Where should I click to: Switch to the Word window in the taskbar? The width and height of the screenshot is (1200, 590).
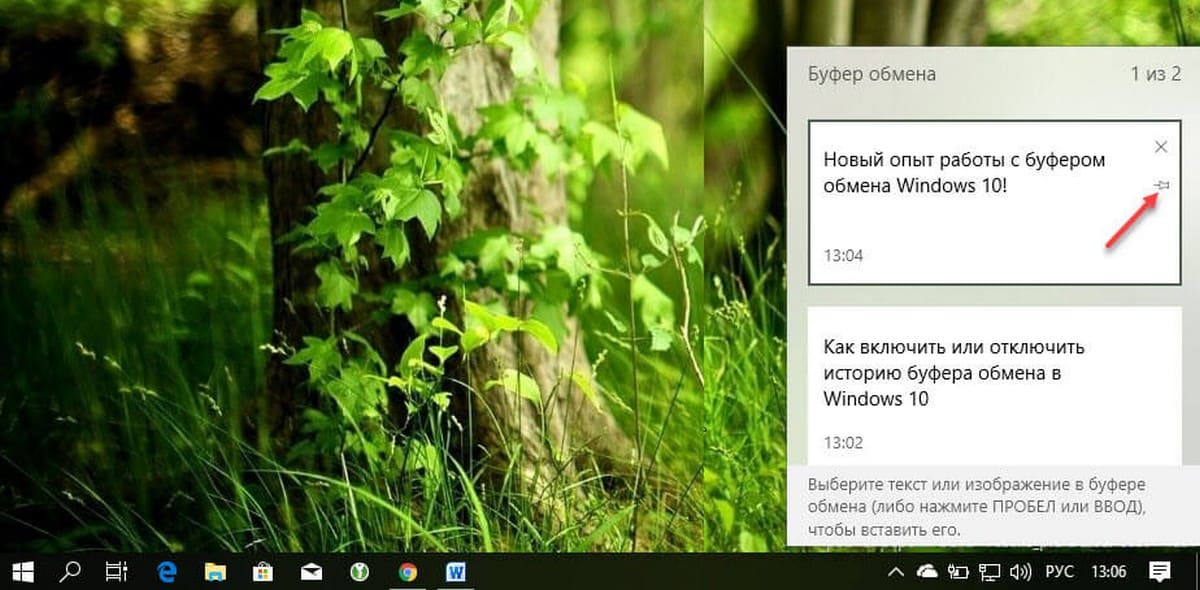[455, 572]
